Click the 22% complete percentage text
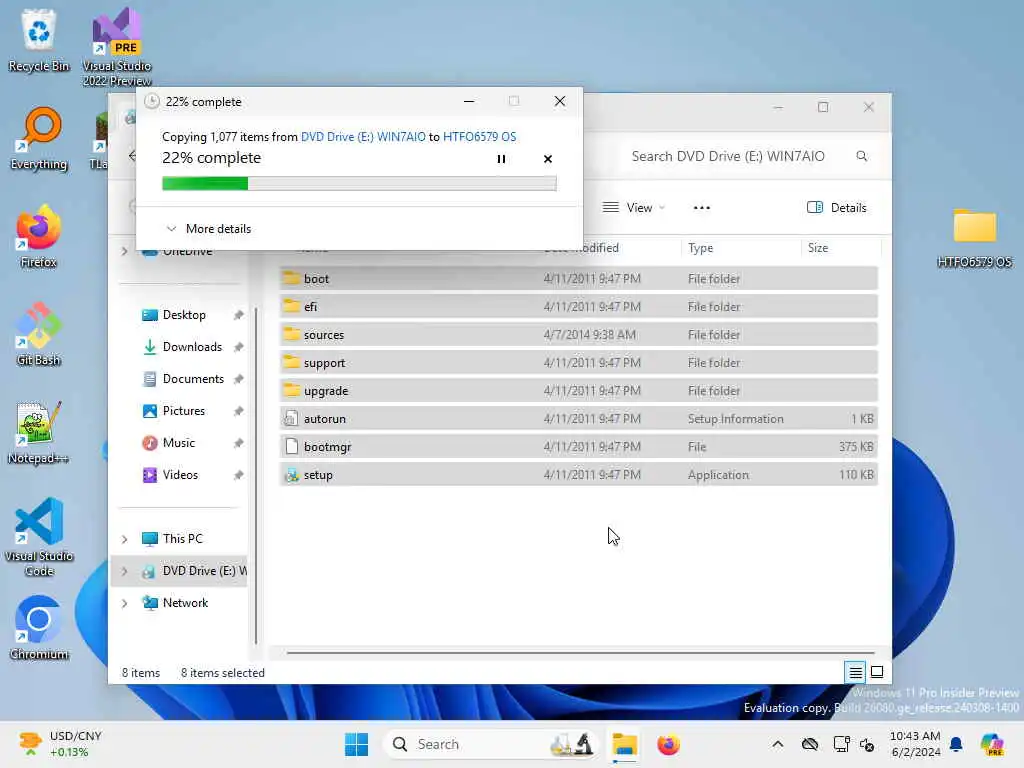Viewport: 1024px width, 768px height. [x=211, y=158]
